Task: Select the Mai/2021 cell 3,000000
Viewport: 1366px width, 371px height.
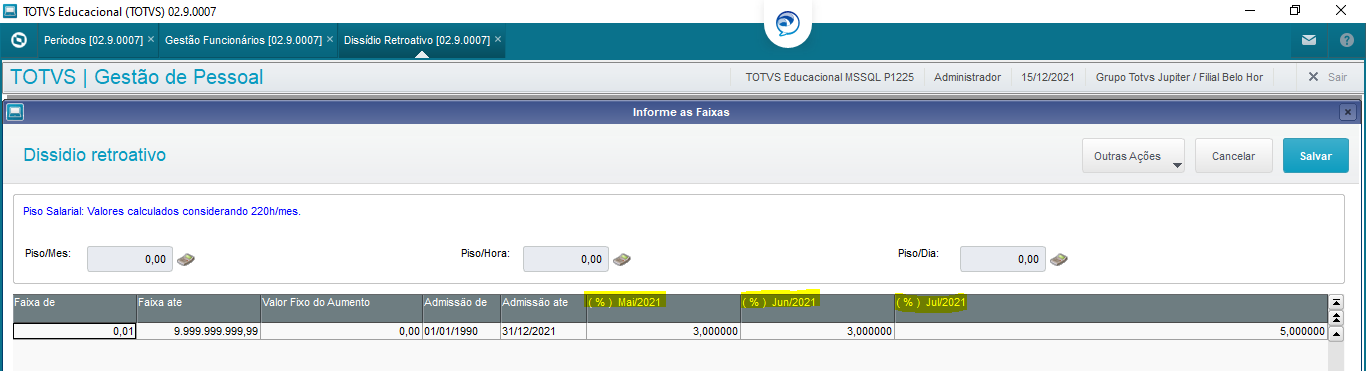Action: coord(663,331)
